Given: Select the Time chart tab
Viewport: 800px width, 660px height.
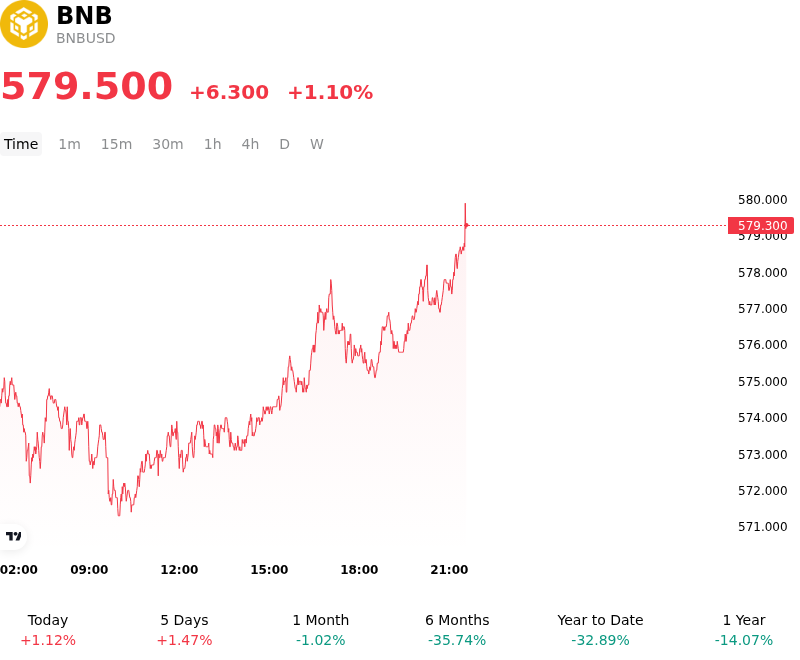Looking at the screenshot, I should click(21, 144).
